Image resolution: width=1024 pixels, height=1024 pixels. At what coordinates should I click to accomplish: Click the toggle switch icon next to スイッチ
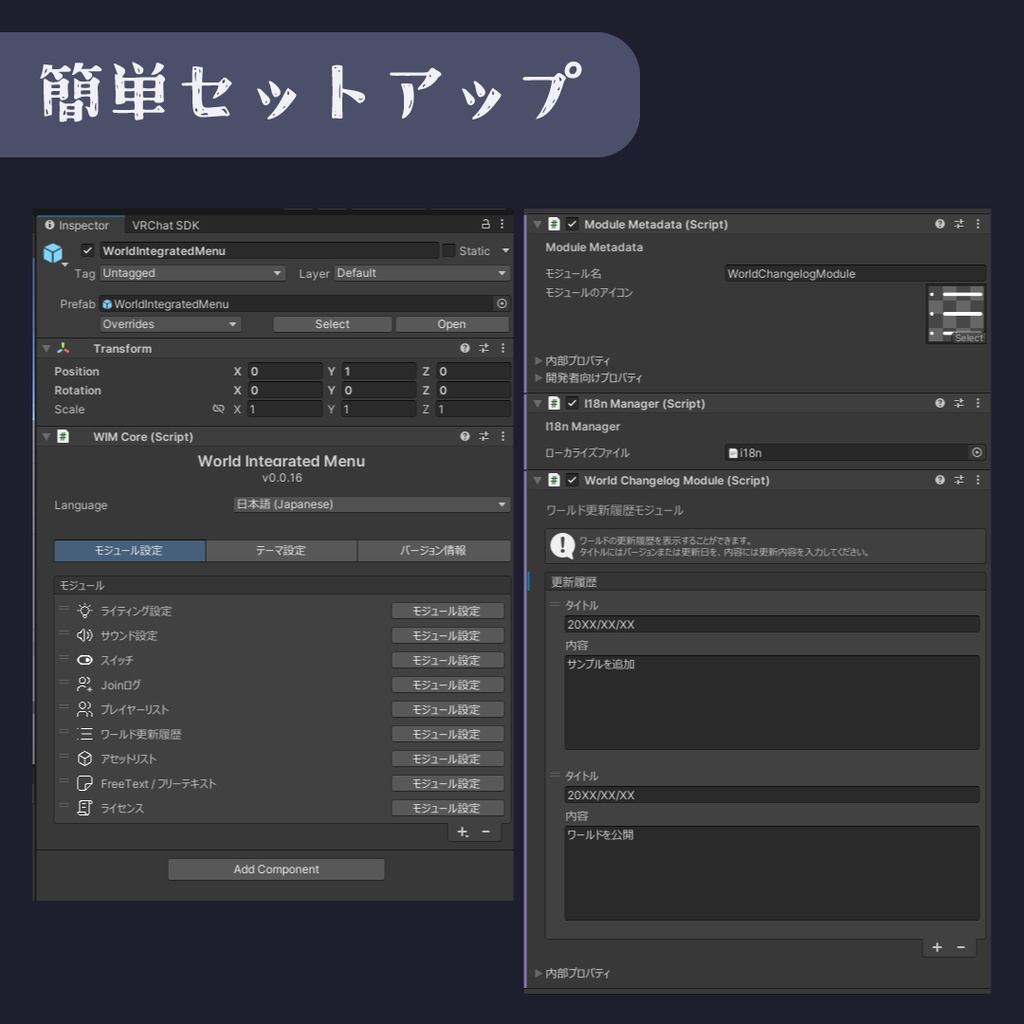point(85,660)
